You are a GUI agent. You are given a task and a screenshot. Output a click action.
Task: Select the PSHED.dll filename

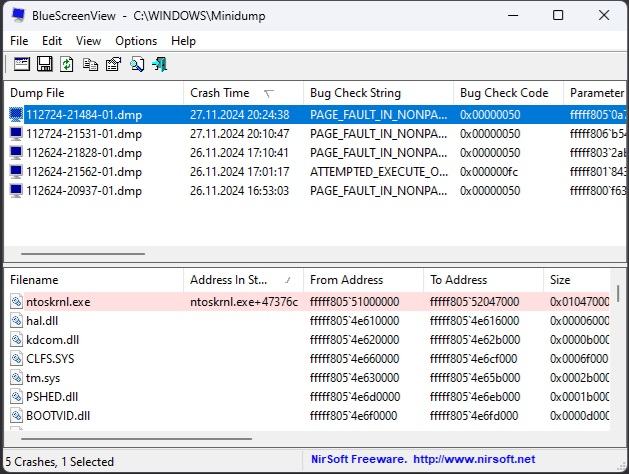tap(52, 397)
